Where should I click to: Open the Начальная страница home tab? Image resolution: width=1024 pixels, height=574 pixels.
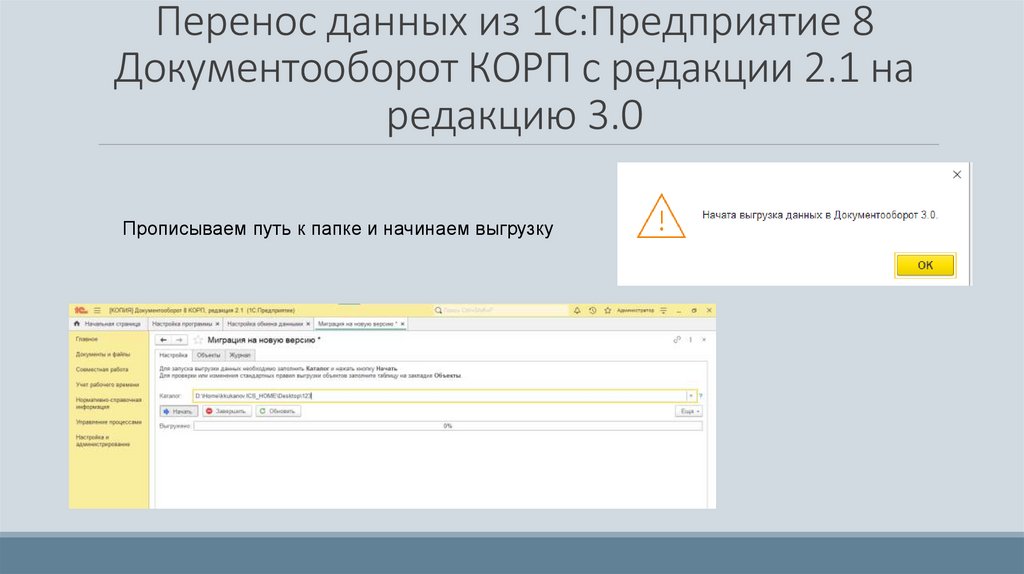pos(108,324)
